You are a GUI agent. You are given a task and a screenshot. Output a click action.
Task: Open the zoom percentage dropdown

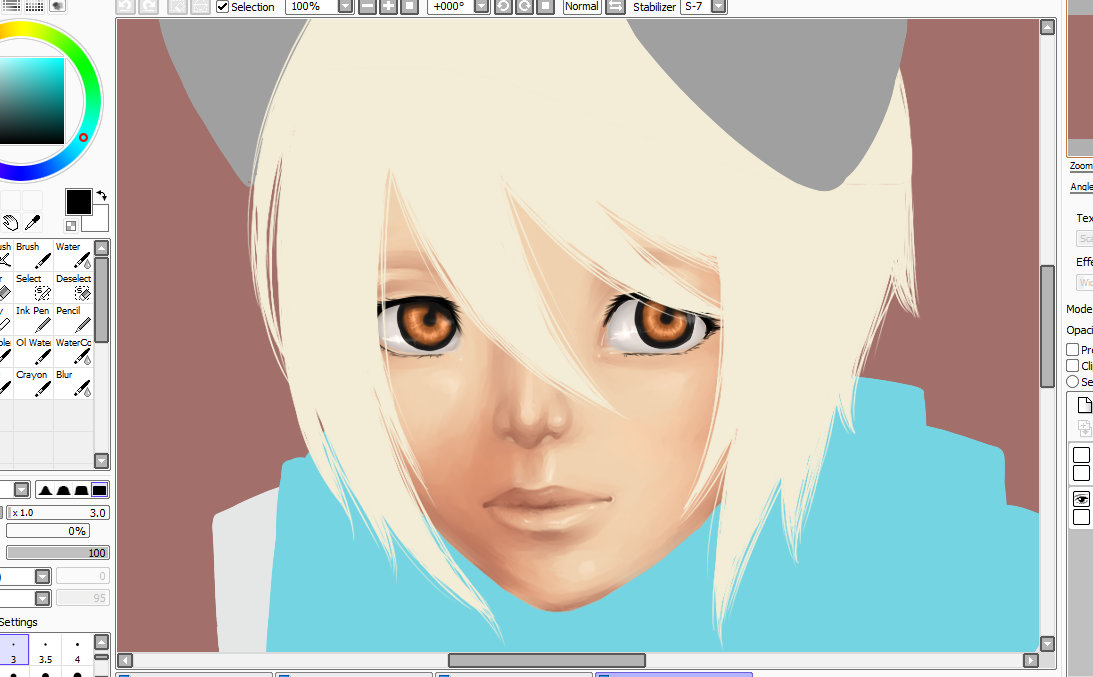tap(345, 7)
